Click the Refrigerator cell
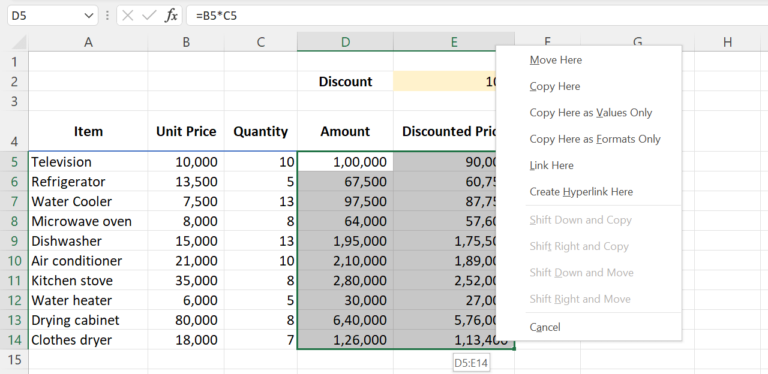768x374 pixels. (88, 182)
